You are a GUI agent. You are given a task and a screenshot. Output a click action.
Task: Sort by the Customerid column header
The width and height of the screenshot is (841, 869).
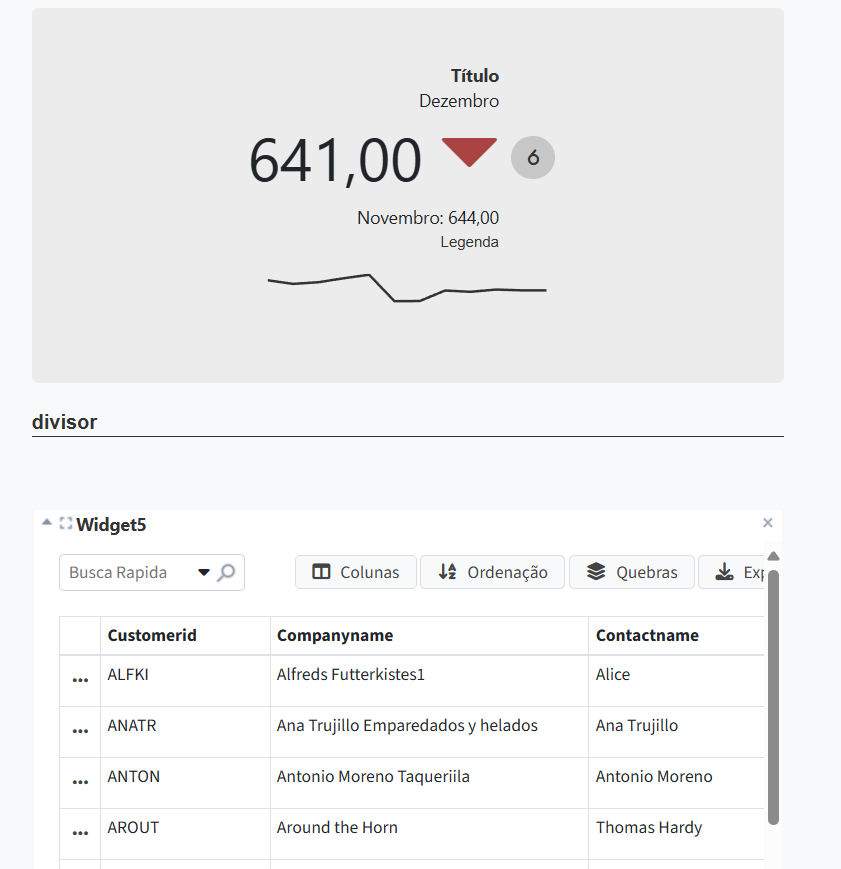coord(152,635)
